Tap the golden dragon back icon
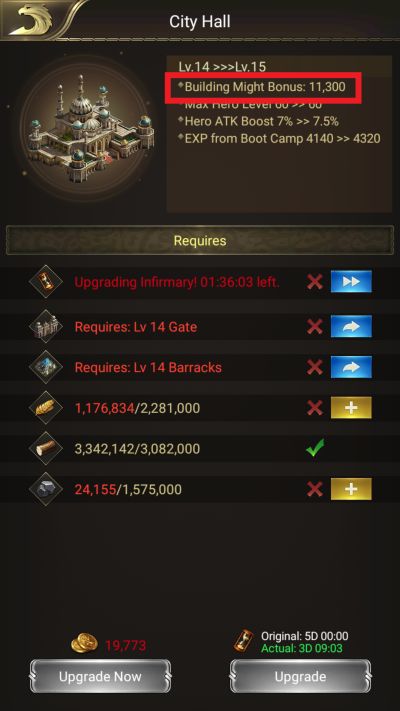 pos(31,19)
